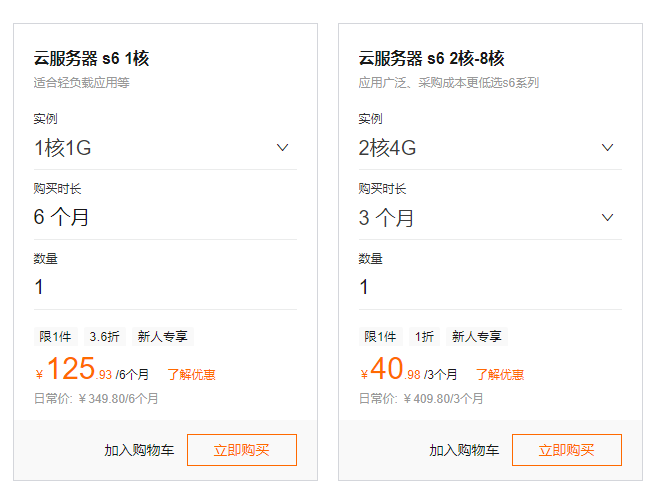Viewport: 662px width, 493px height.
Task: Click the 3.6折 discount tag
Action: click(105, 337)
